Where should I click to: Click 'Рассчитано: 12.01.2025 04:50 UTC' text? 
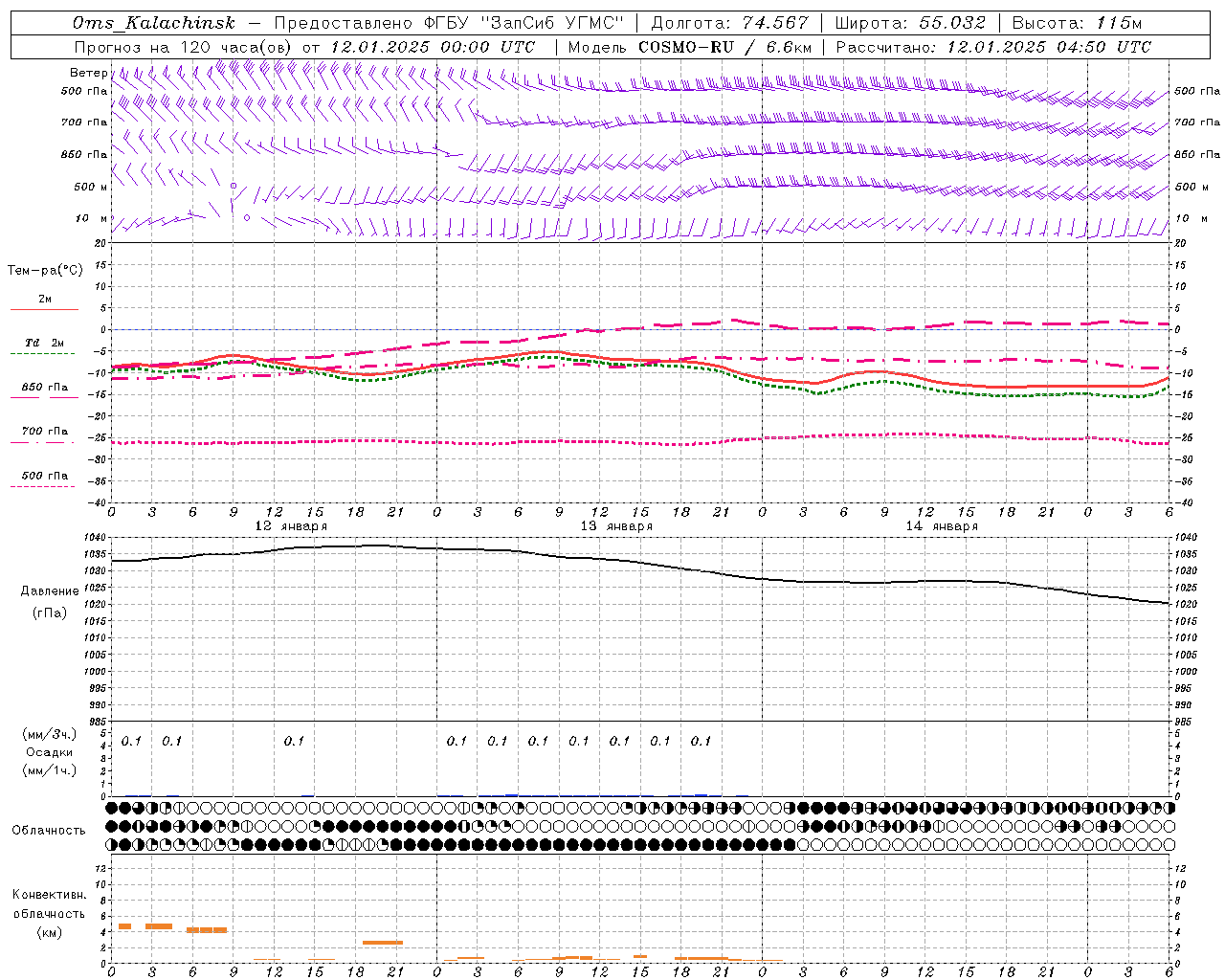[993, 47]
